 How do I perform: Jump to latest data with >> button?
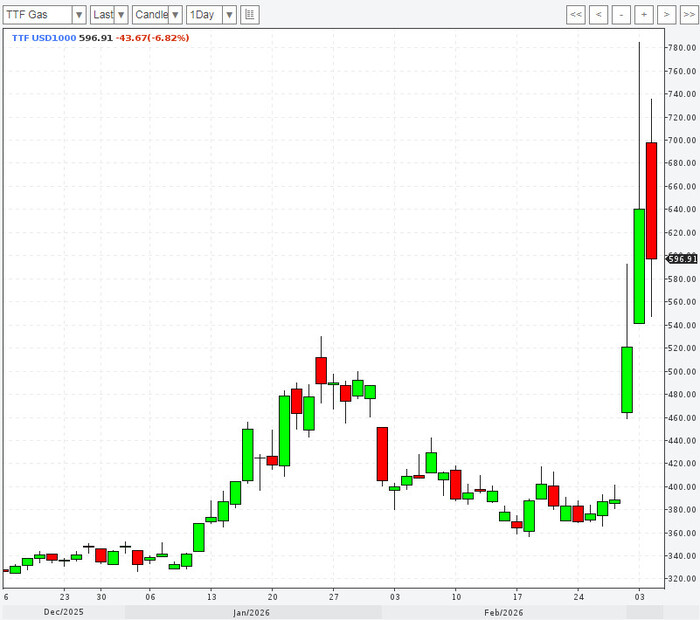coord(689,15)
